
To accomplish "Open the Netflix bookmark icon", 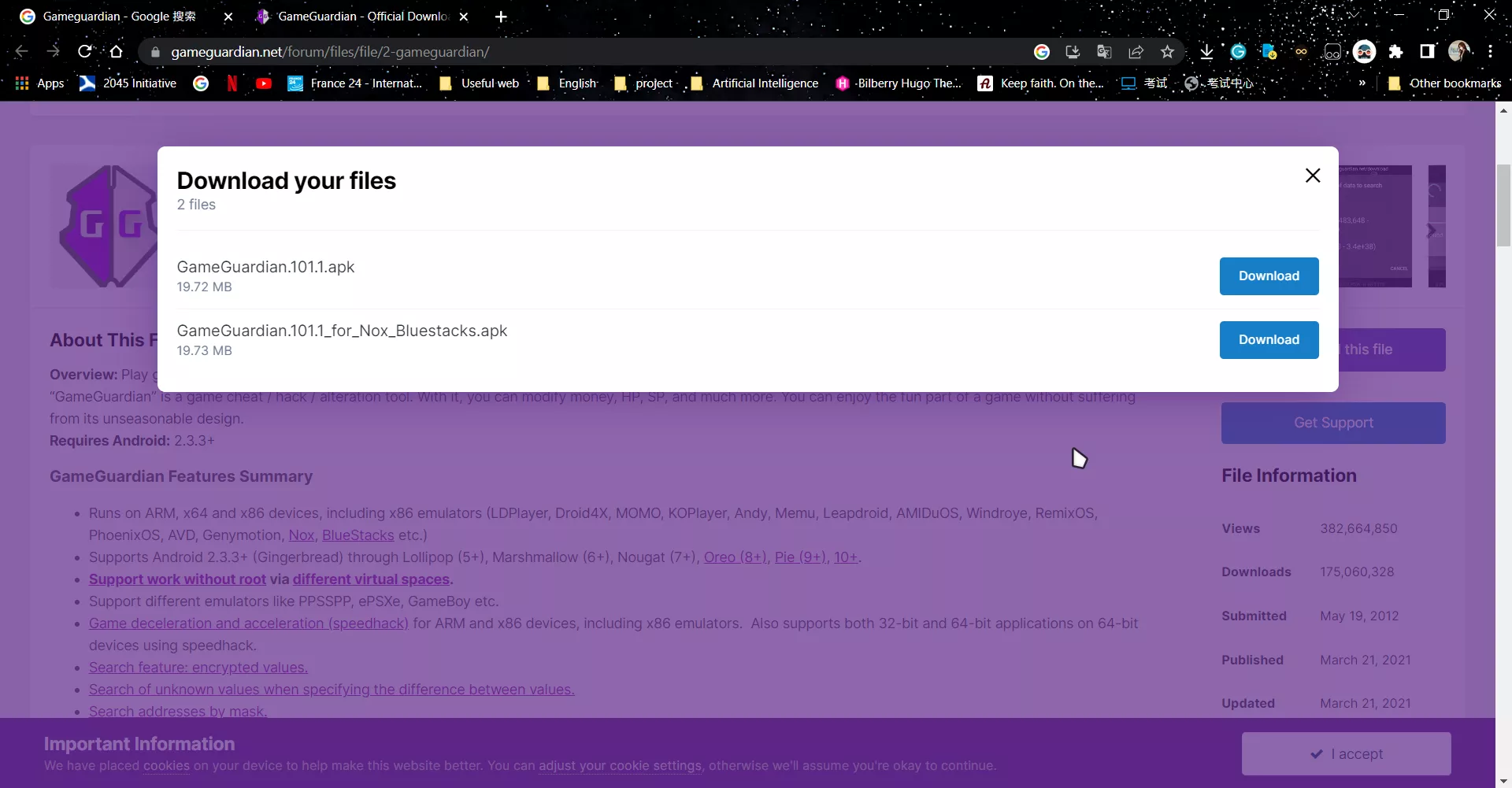I will point(232,83).
